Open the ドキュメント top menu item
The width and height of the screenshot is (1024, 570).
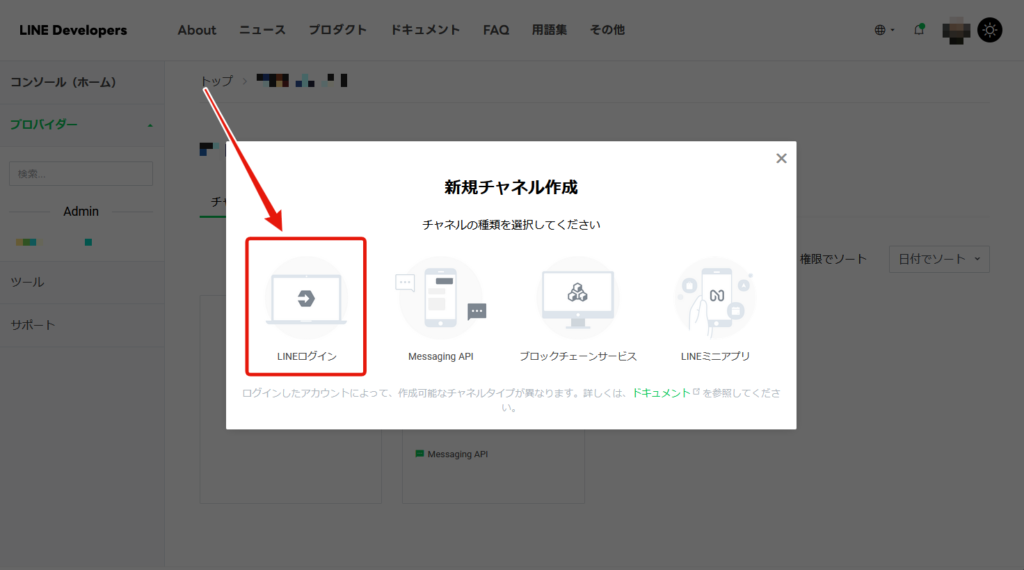click(x=425, y=30)
